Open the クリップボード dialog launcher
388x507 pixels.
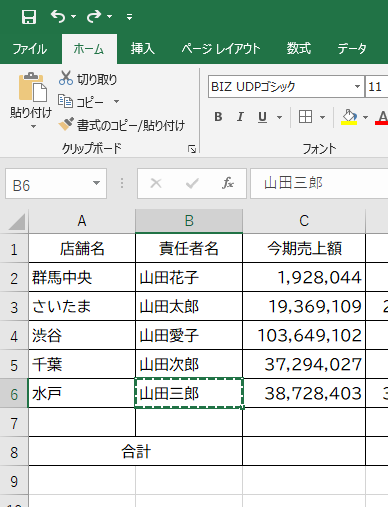click(x=192, y=149)
